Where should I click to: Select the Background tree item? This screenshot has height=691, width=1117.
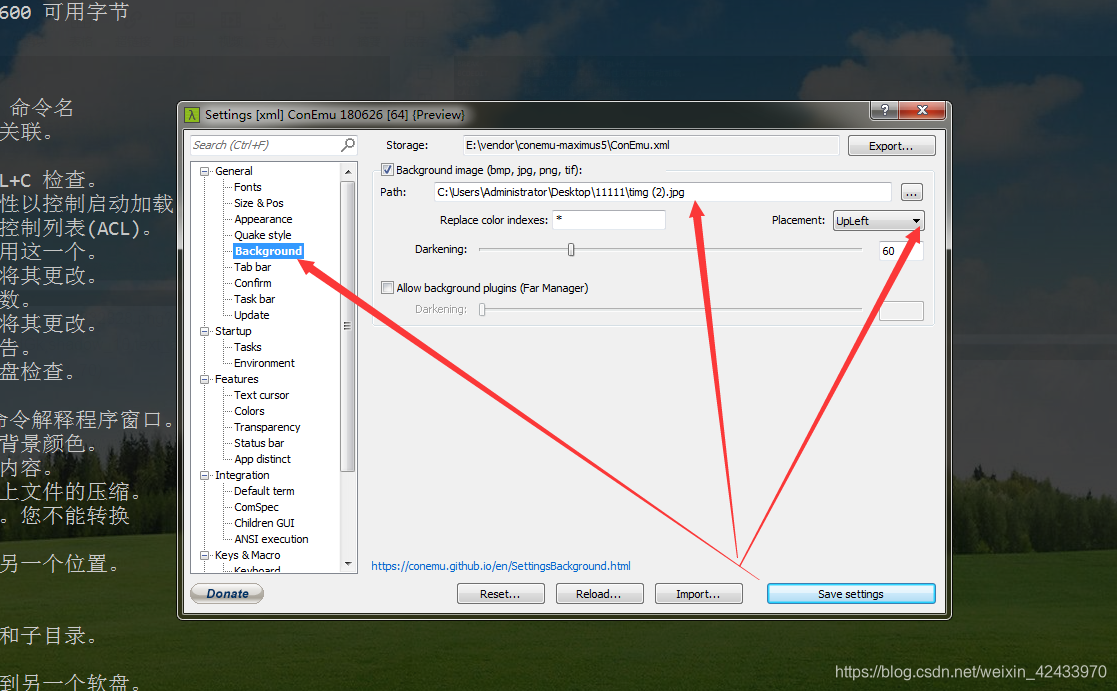268,251
